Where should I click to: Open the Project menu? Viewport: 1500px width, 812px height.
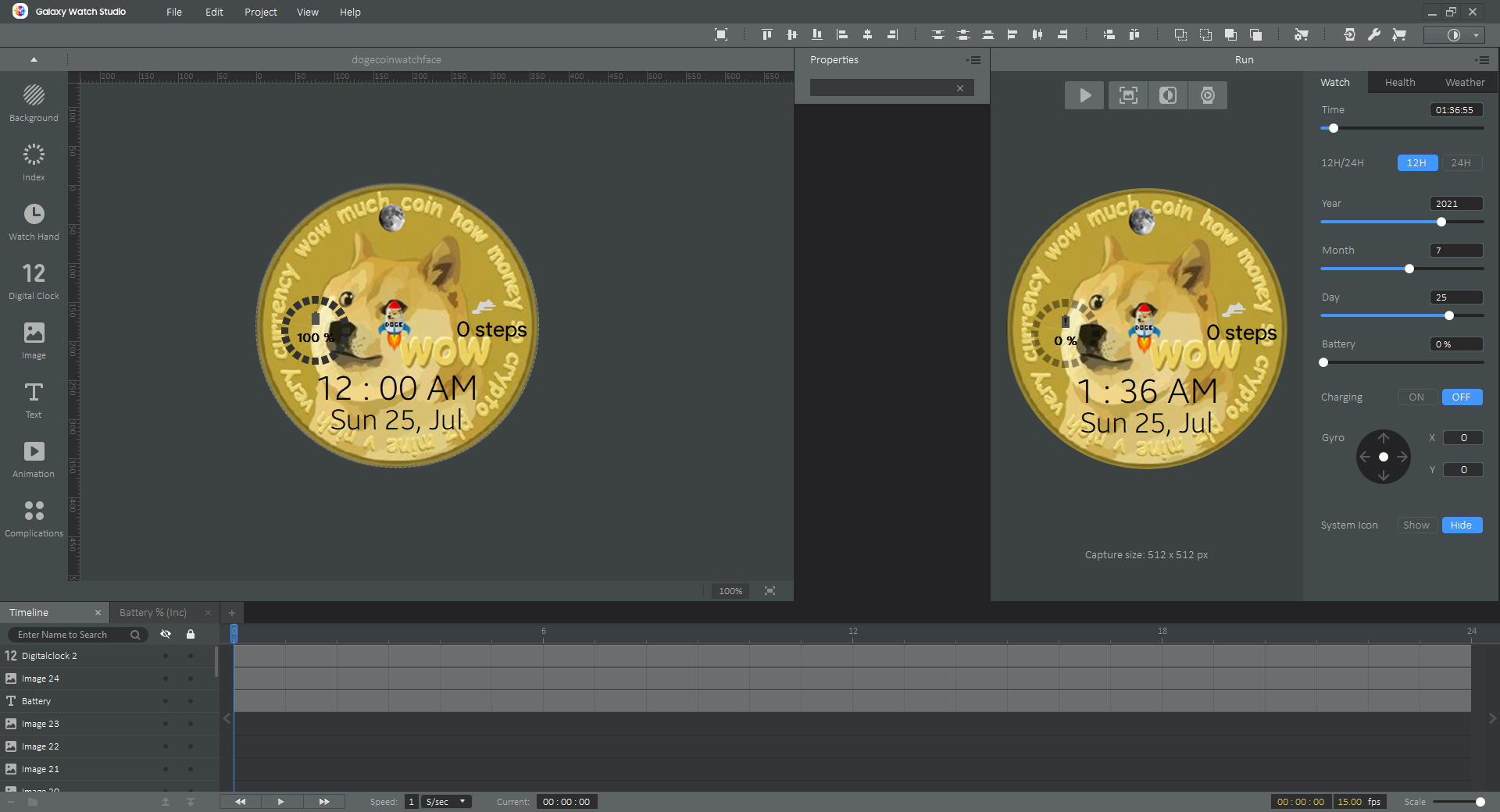[260, 12]
